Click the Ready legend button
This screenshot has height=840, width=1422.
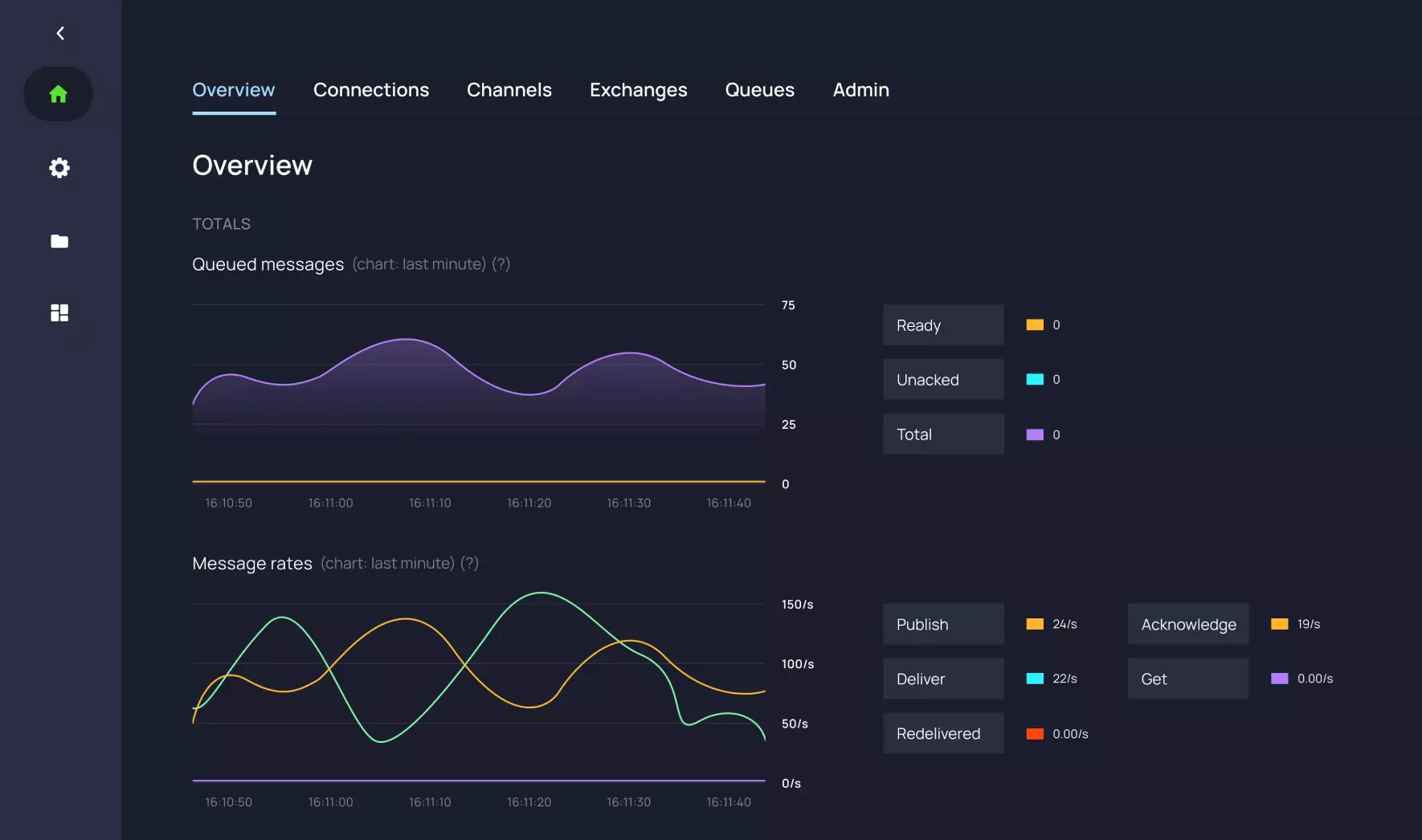943,325
